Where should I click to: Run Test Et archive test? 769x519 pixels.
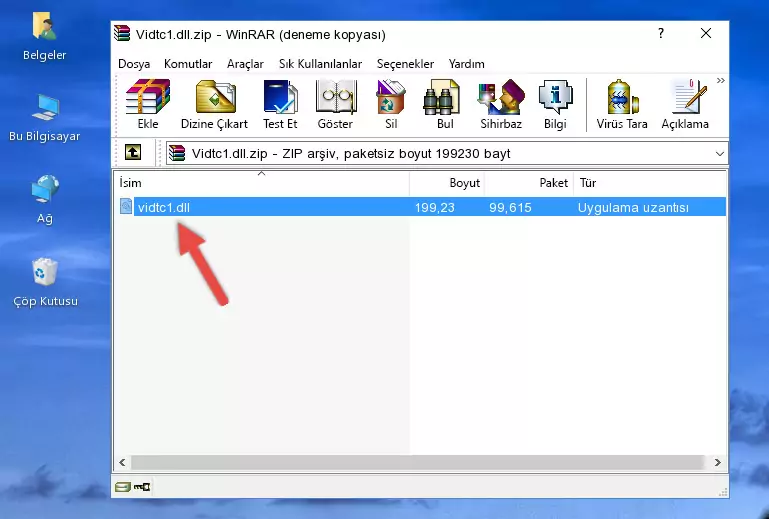coord(280,104)
